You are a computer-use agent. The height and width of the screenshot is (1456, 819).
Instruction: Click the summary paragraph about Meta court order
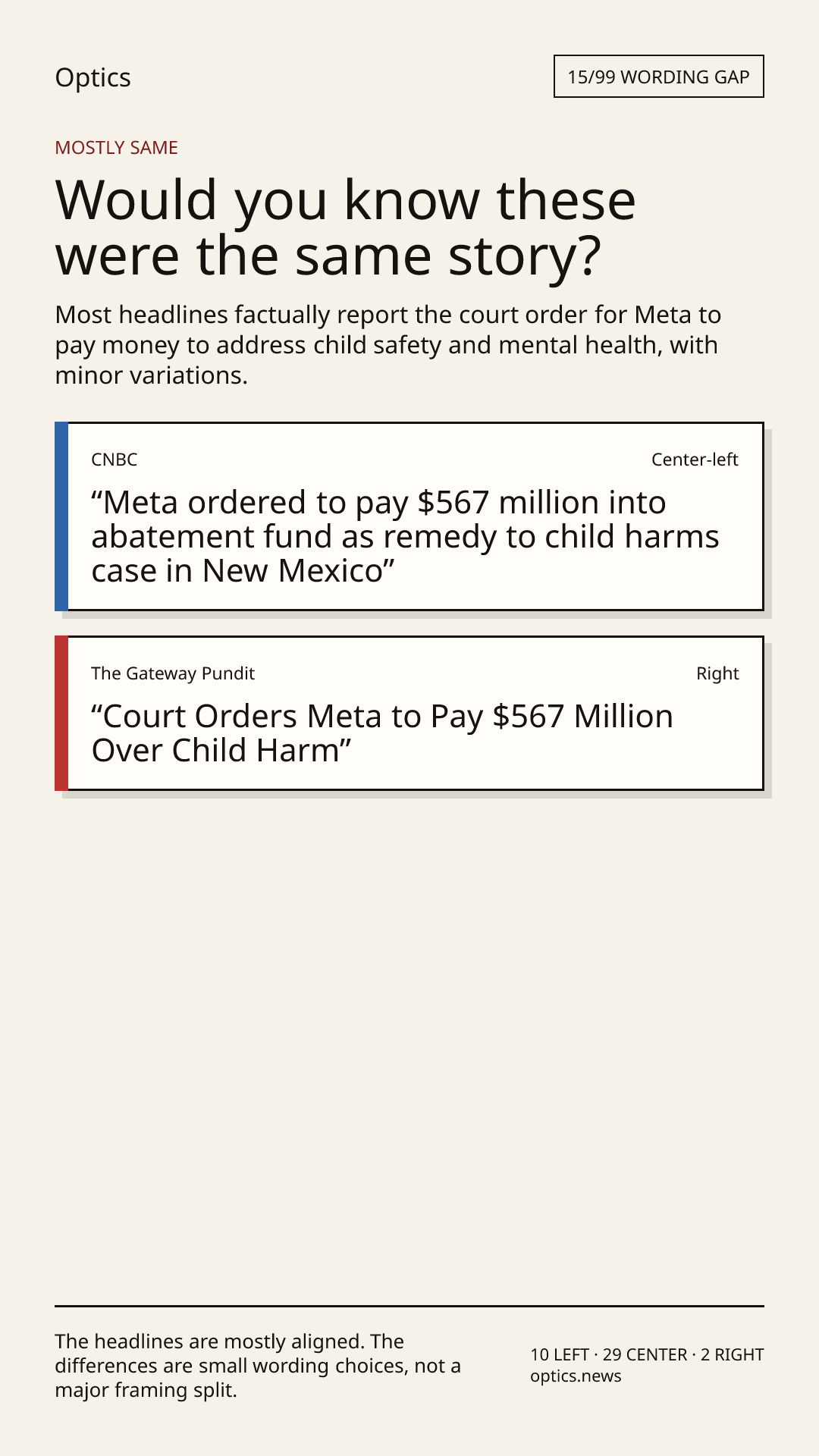pyautogui.click(x=388, y=345)
